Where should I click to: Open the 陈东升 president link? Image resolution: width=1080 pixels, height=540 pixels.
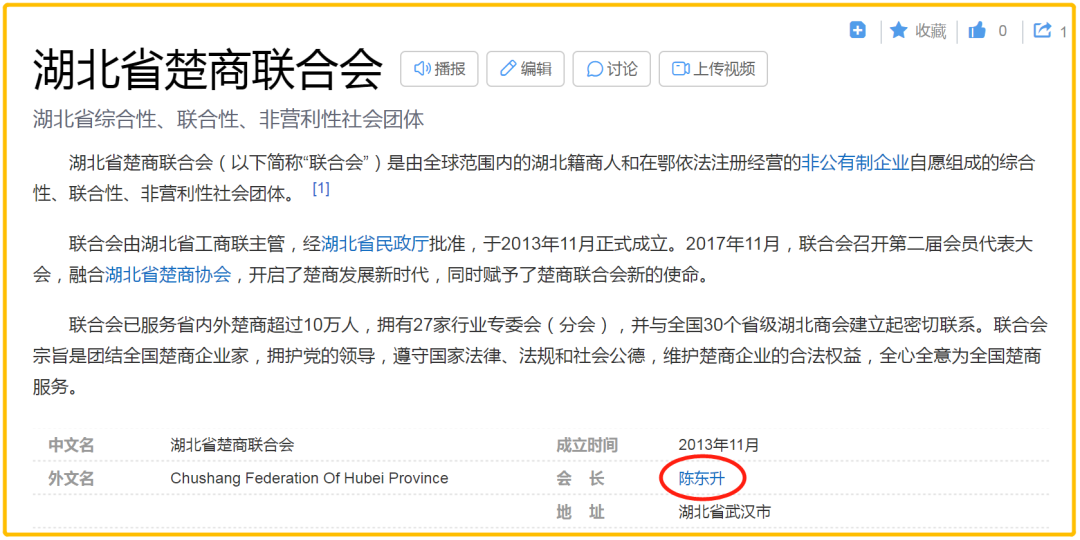click(x=701, y=479)
